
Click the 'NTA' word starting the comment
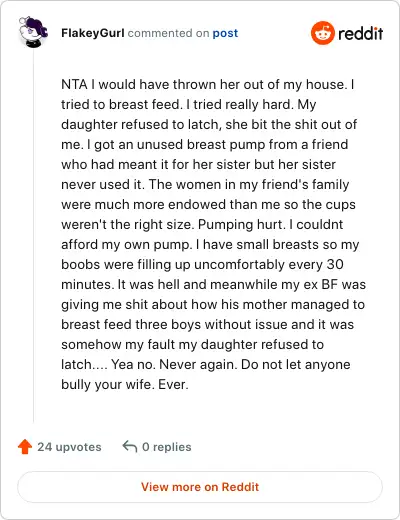point(74,84)
